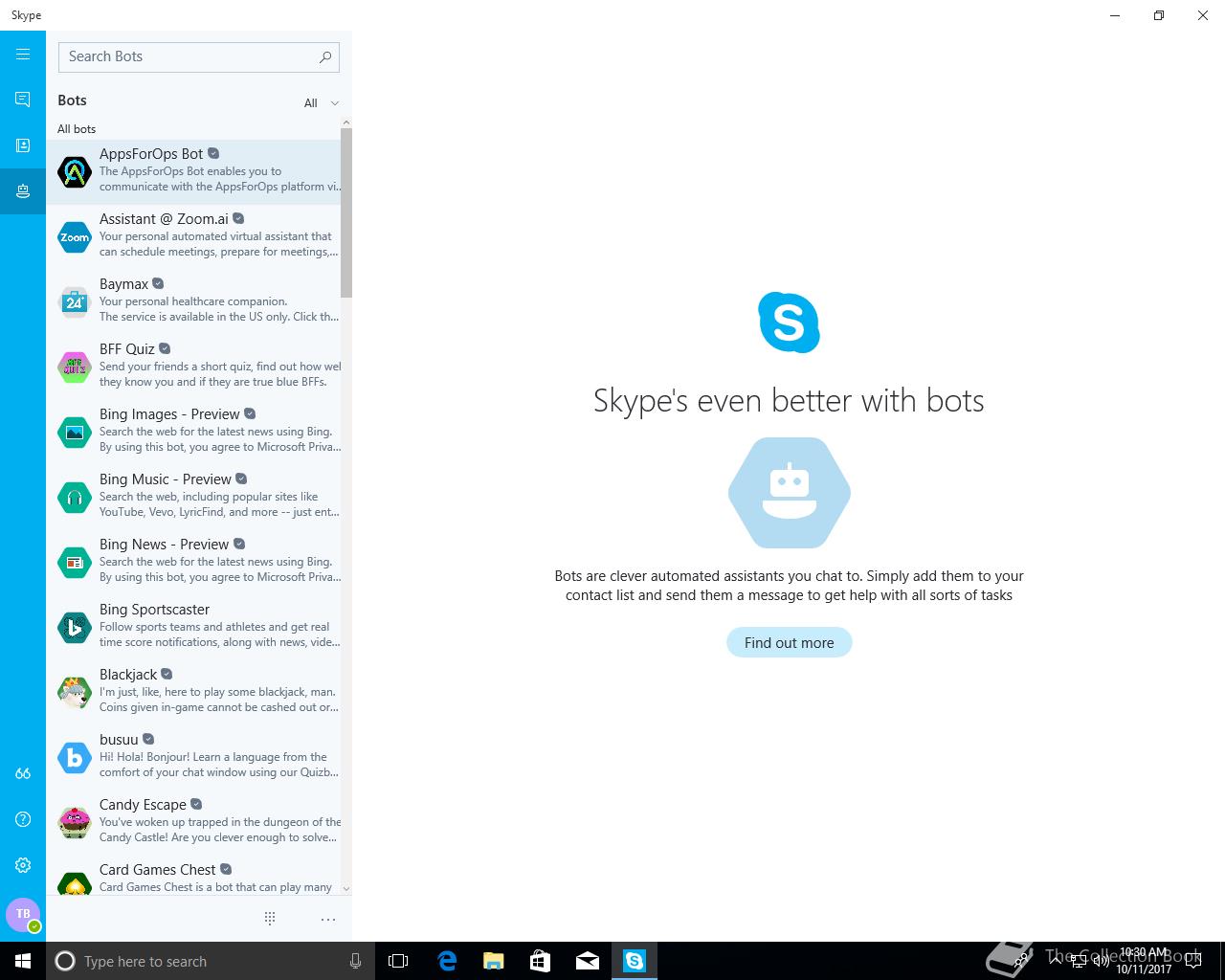Click the Bing Sportscaster avatar icon

[75, 628]
